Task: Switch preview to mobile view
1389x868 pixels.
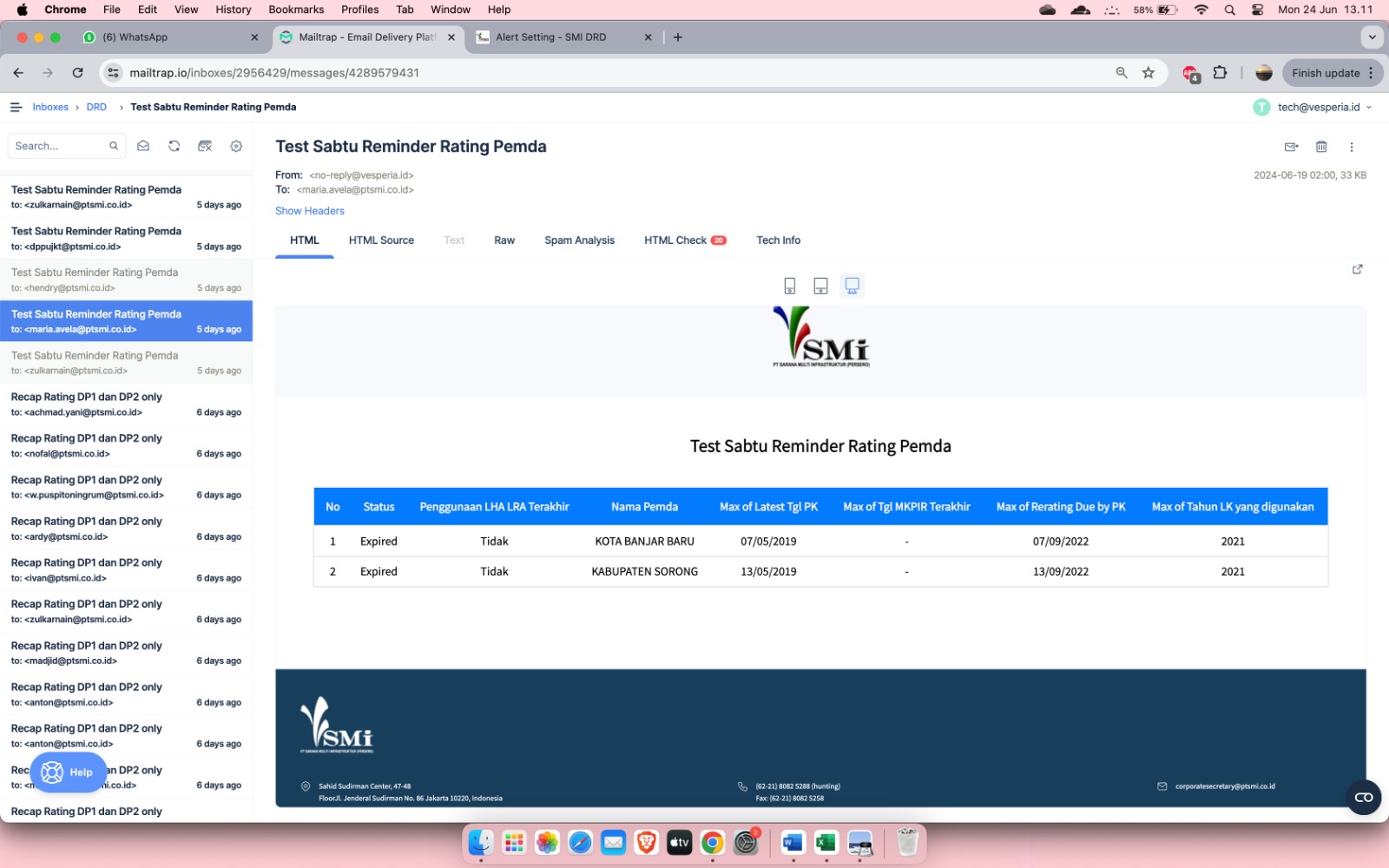Action: pyautogui.click(x=789, y=286)
